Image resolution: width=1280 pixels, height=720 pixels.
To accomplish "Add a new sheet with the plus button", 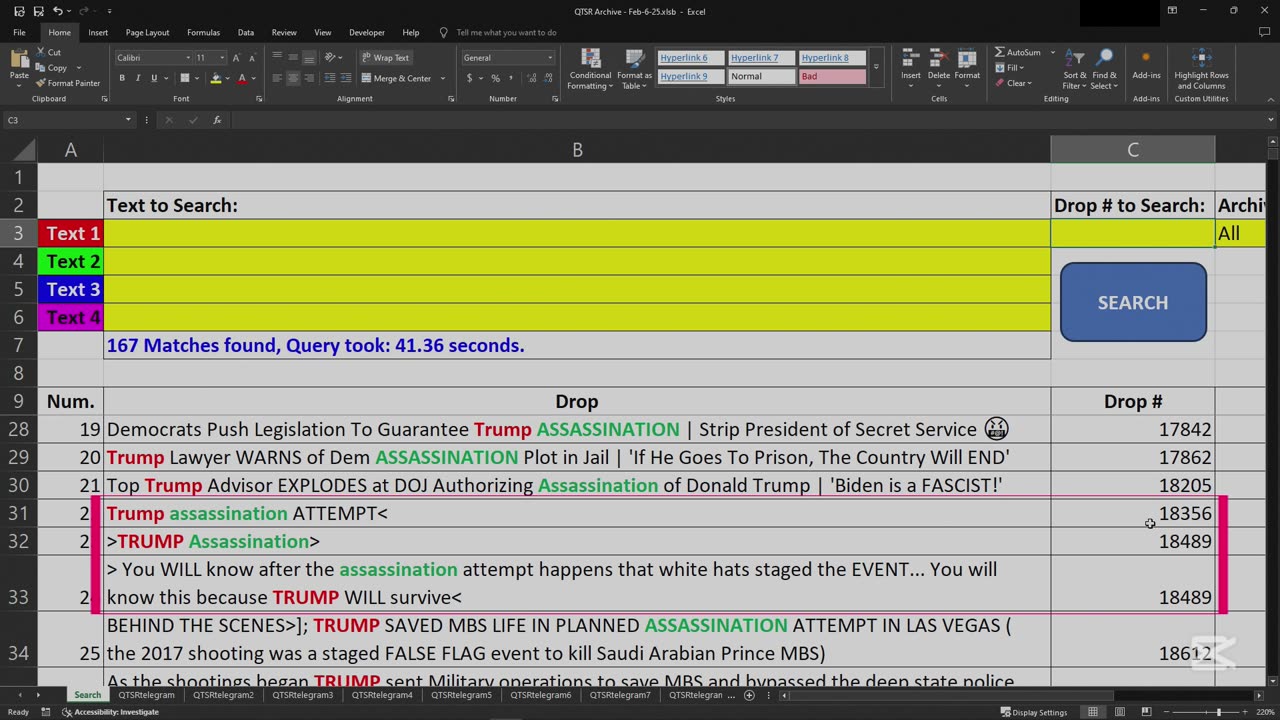I will (749, 695).
